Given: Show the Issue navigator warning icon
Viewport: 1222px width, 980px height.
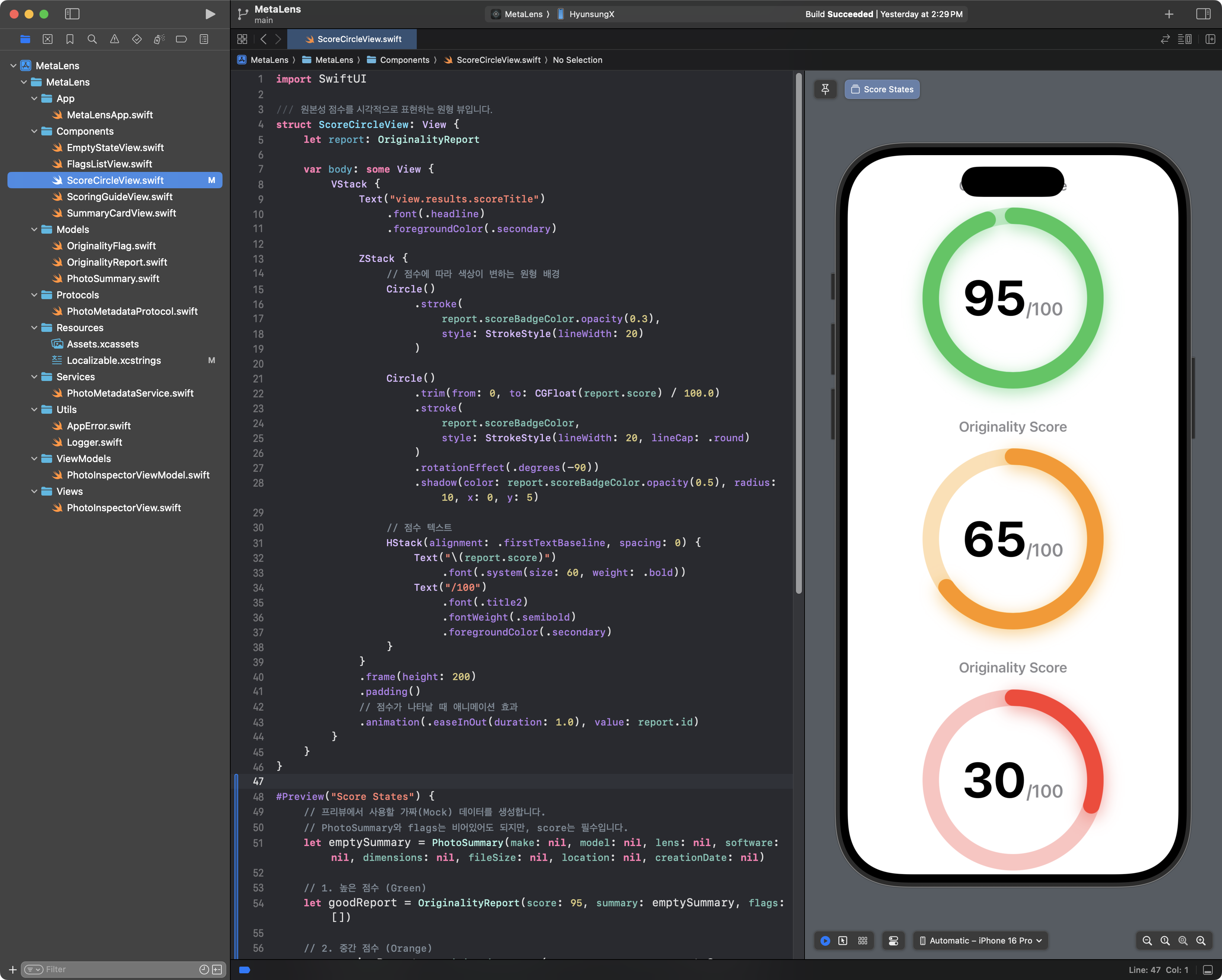Looking at the screenshot, I should click(x=115, y=39).
